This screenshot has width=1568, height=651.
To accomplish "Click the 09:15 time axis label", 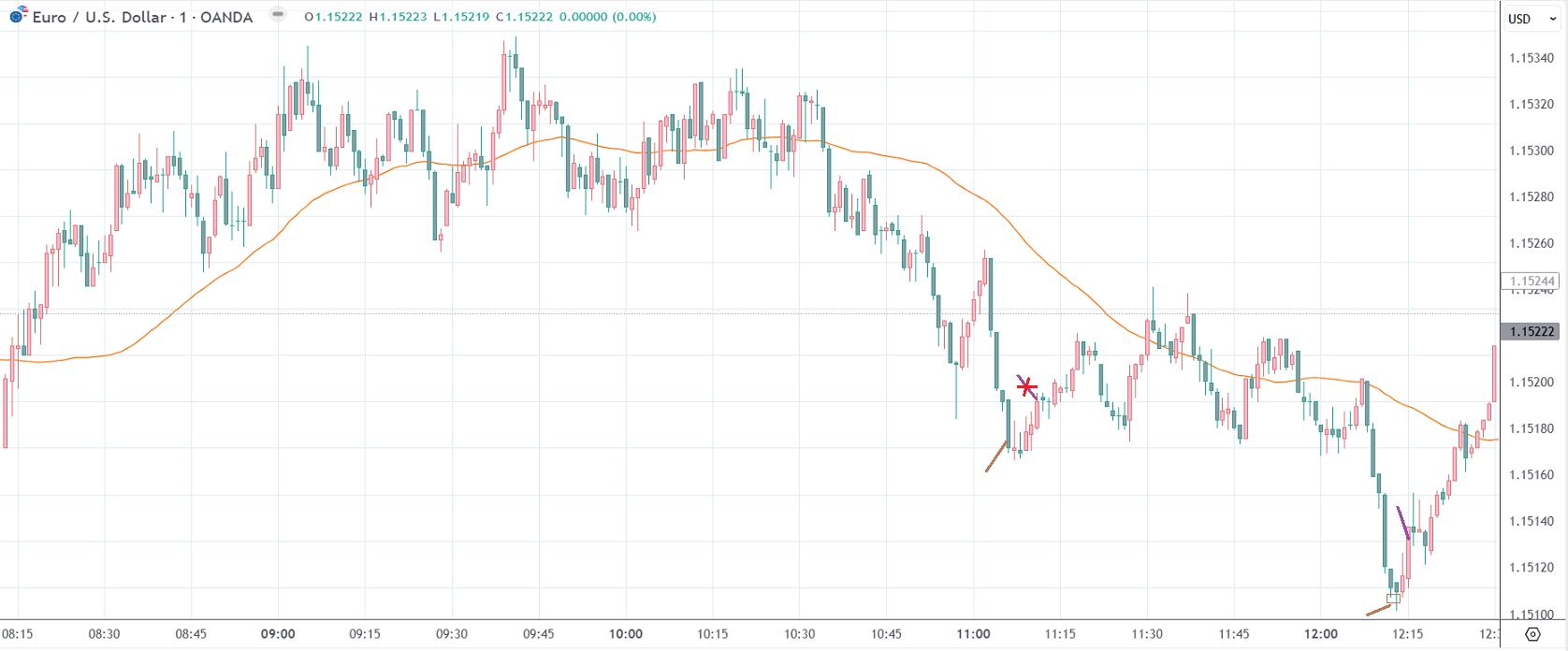I will pyautogui.click(x=365, y=634).
